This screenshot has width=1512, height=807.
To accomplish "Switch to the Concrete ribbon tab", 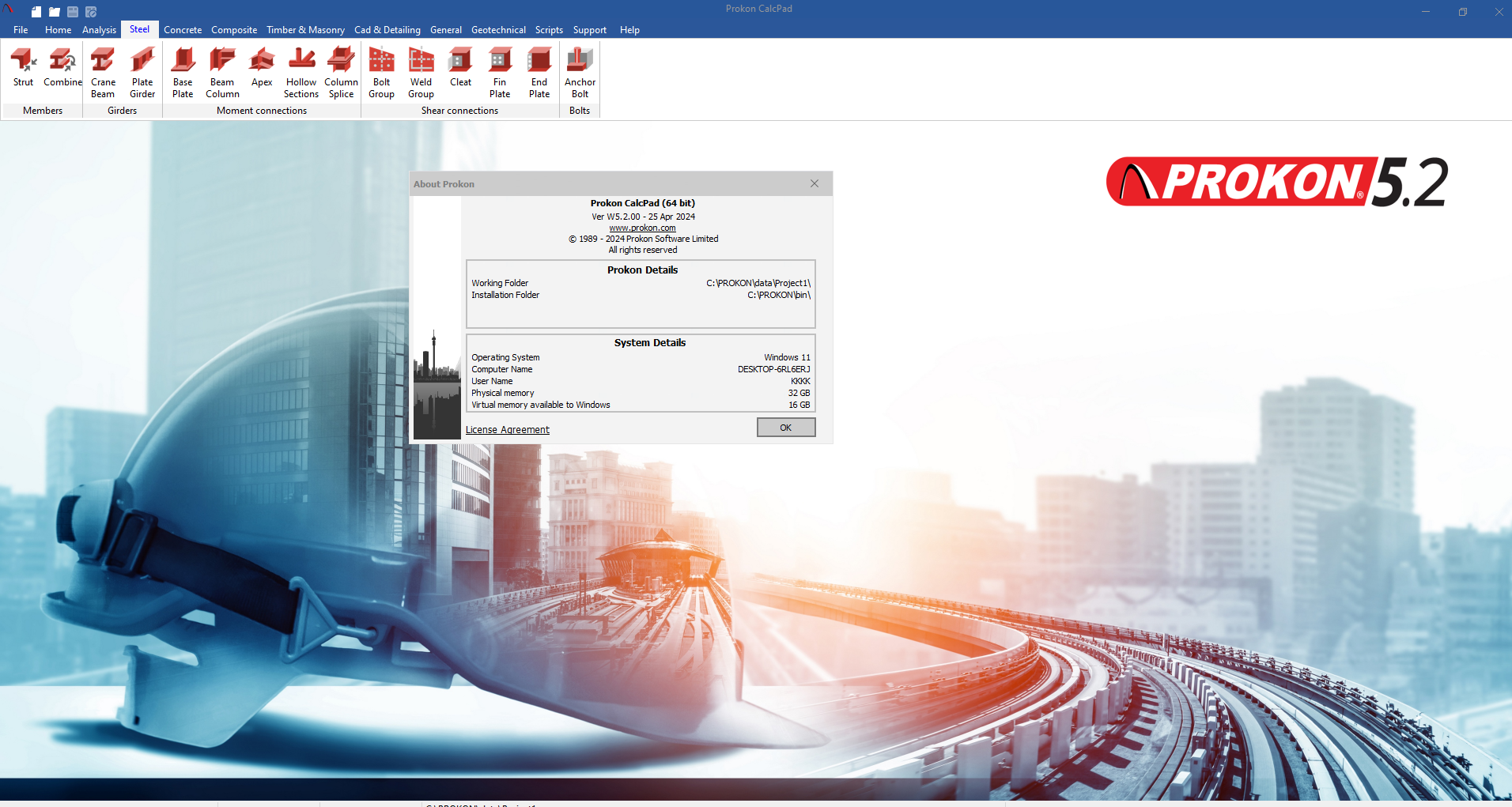I will [183, 30].
